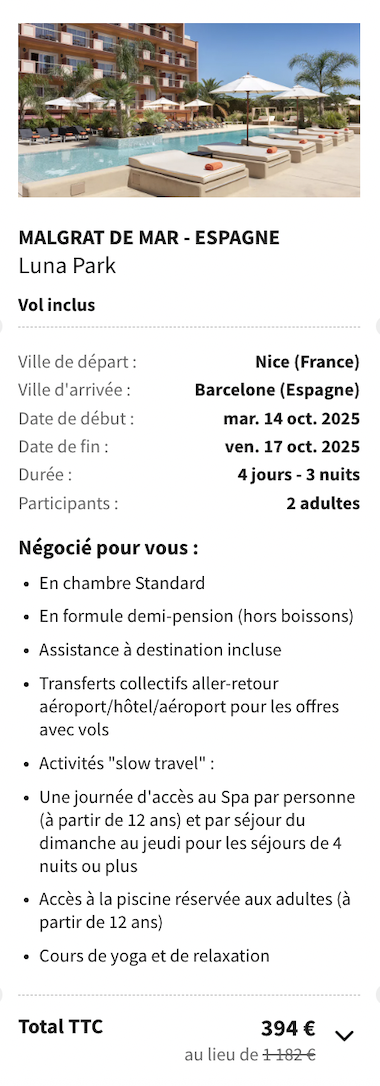Click the Transferts collectifs aller-retour item
This screenshot has height=1086, width=380.
(189, 707)
